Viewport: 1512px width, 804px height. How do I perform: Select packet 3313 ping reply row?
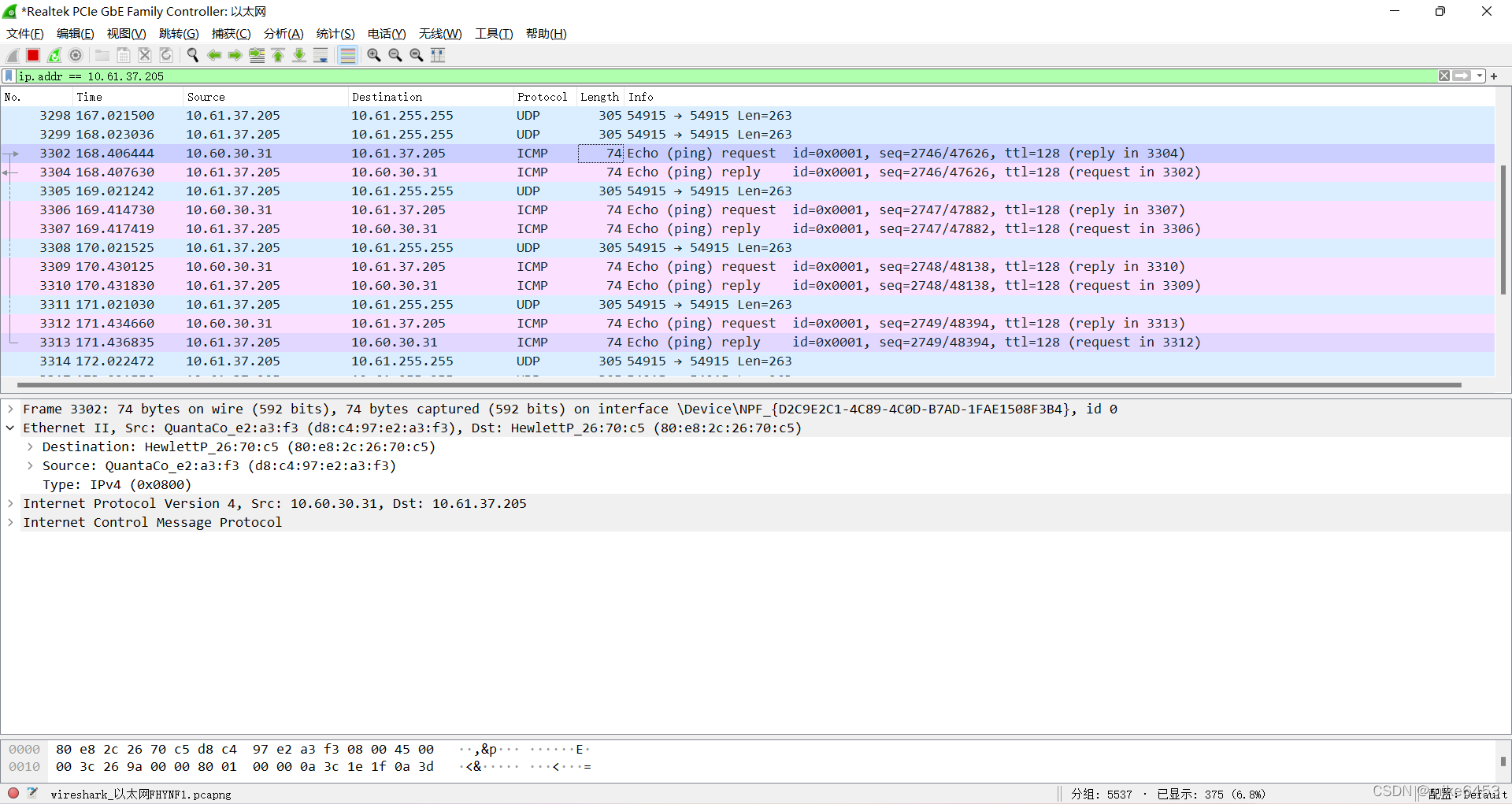tap(747, 343)
